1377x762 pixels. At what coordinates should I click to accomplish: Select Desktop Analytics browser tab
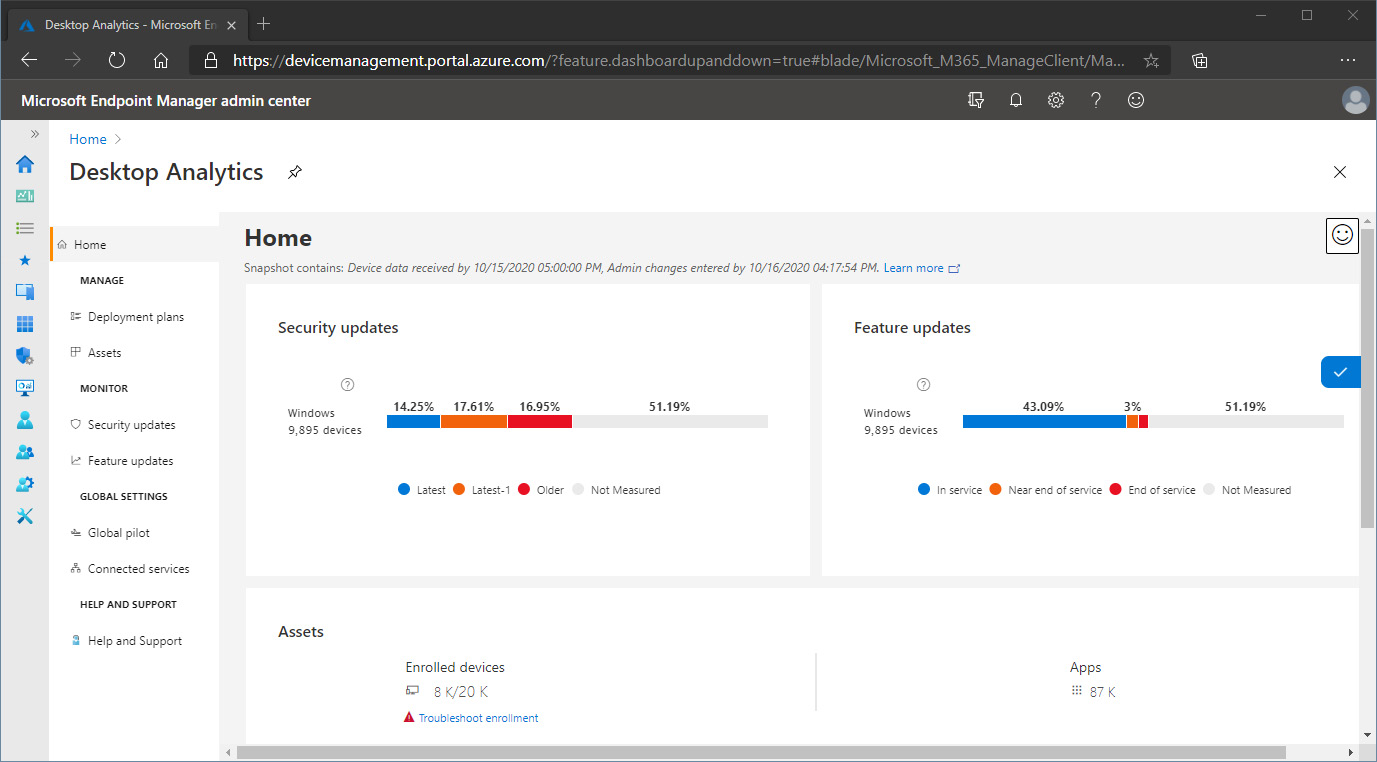pyautogui.click(x=125, y=24)
